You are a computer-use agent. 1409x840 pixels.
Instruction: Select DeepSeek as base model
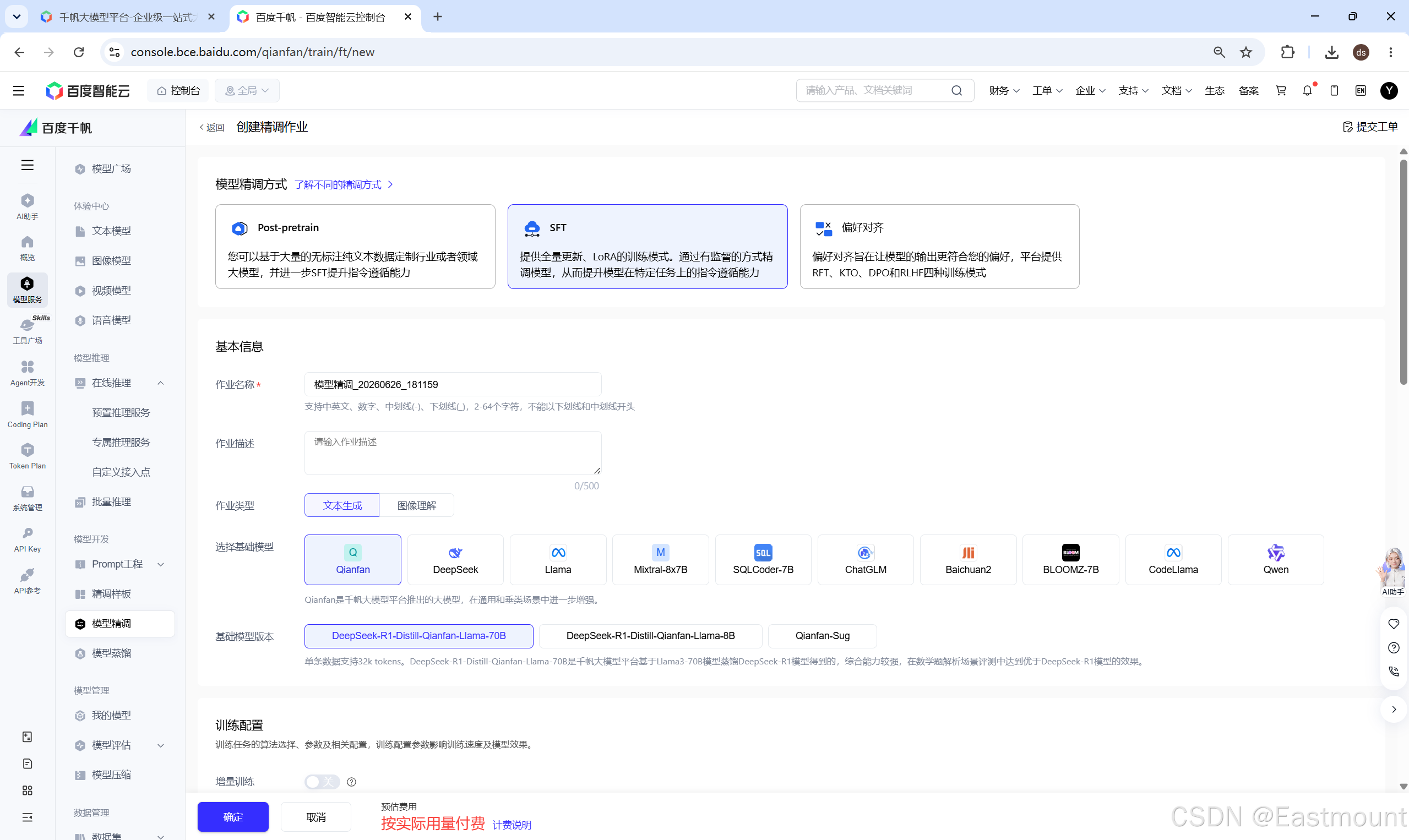coord(455,560)
